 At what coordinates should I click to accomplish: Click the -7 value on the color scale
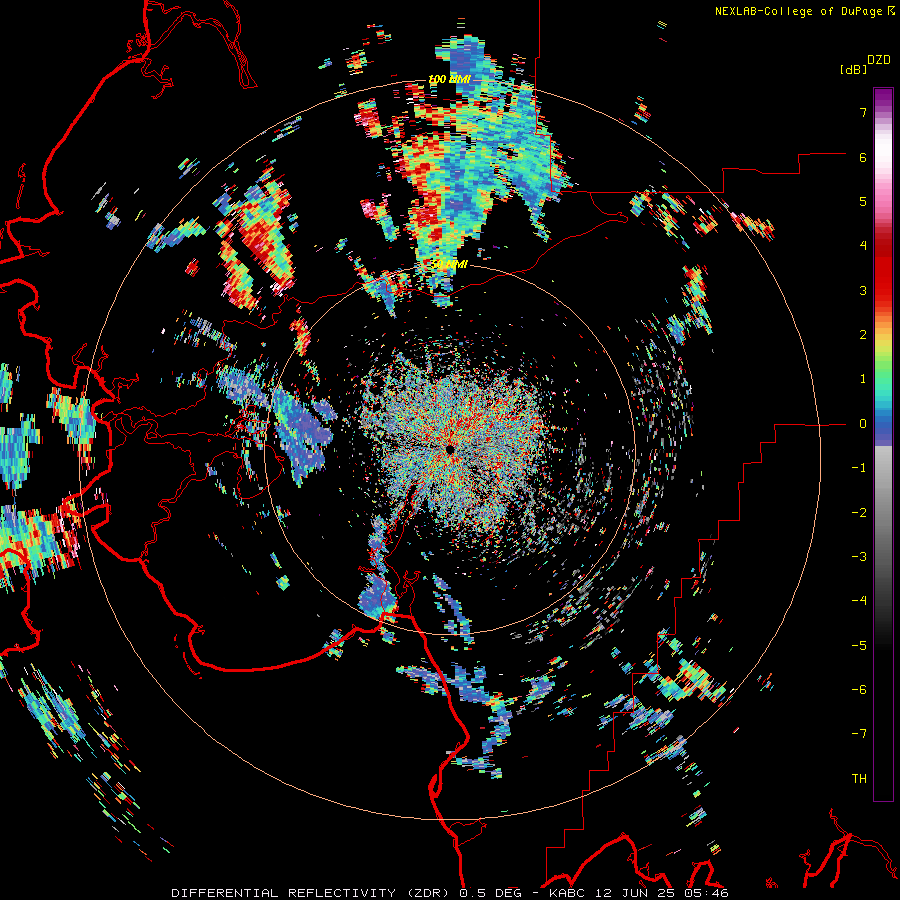pyautogui.click(x=859, y=734)
